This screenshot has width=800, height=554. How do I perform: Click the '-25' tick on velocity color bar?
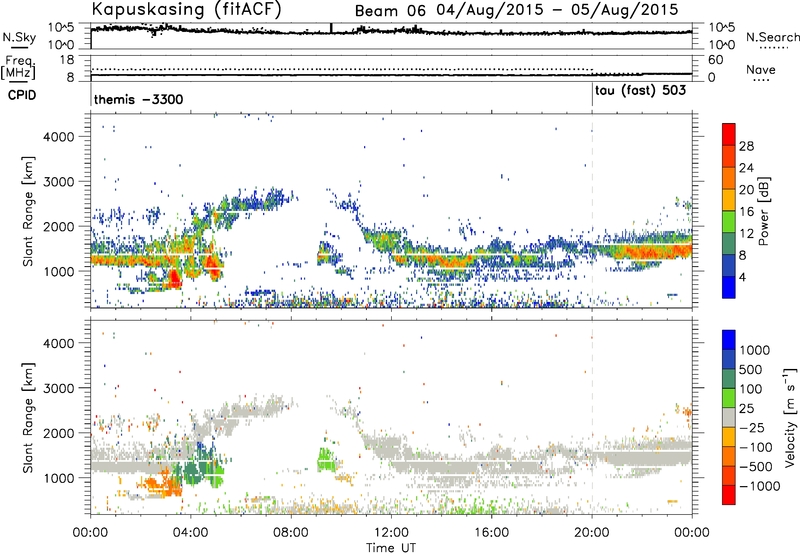tap(753, 427)
